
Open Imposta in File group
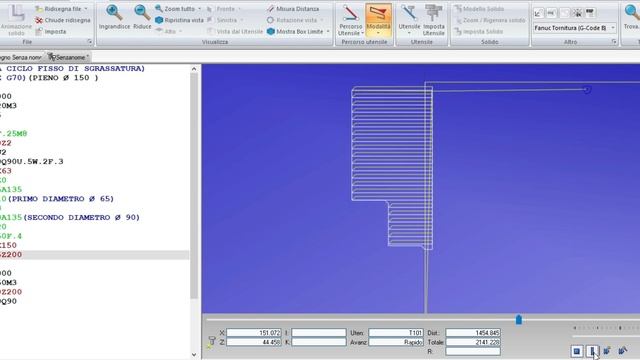pyautogui.click(x=51, y=31)
